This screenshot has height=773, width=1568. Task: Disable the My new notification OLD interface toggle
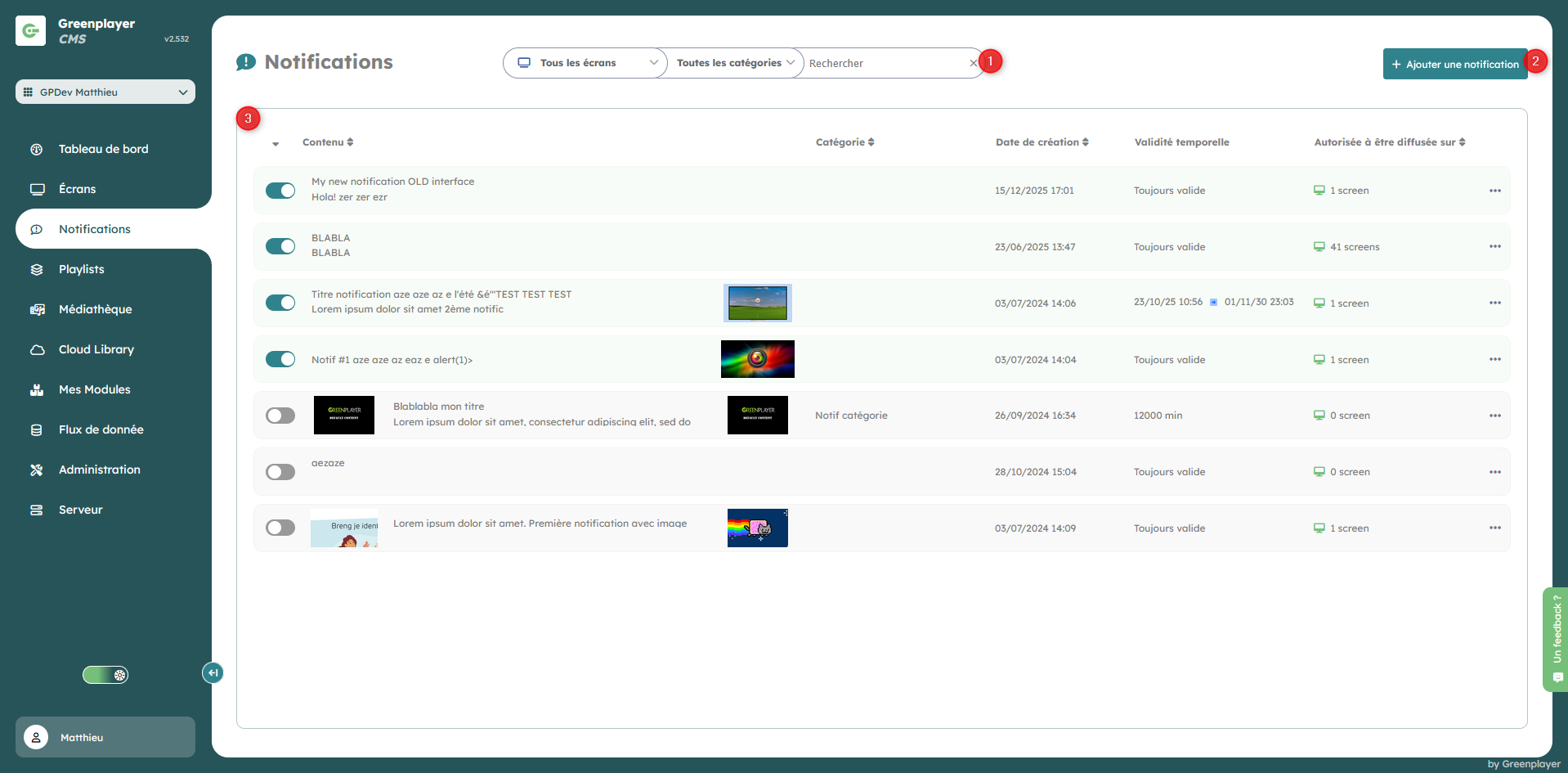(280, 191)
